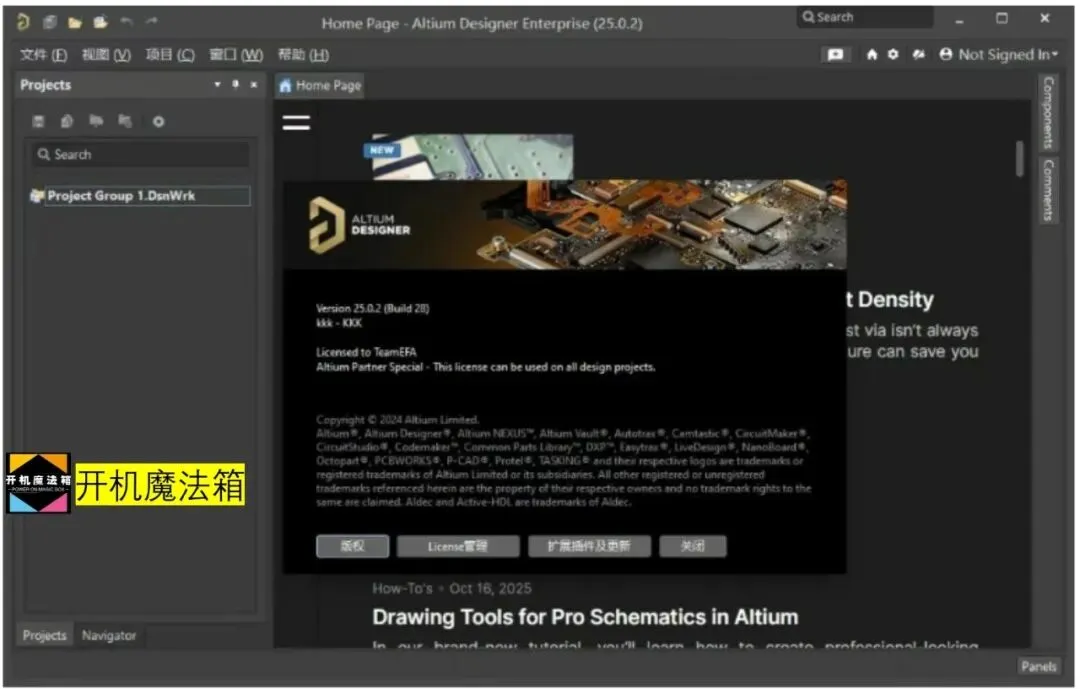Open the 文件 (F) menu
Viewport: 1080px width, 689px height.
click(43, 54)
